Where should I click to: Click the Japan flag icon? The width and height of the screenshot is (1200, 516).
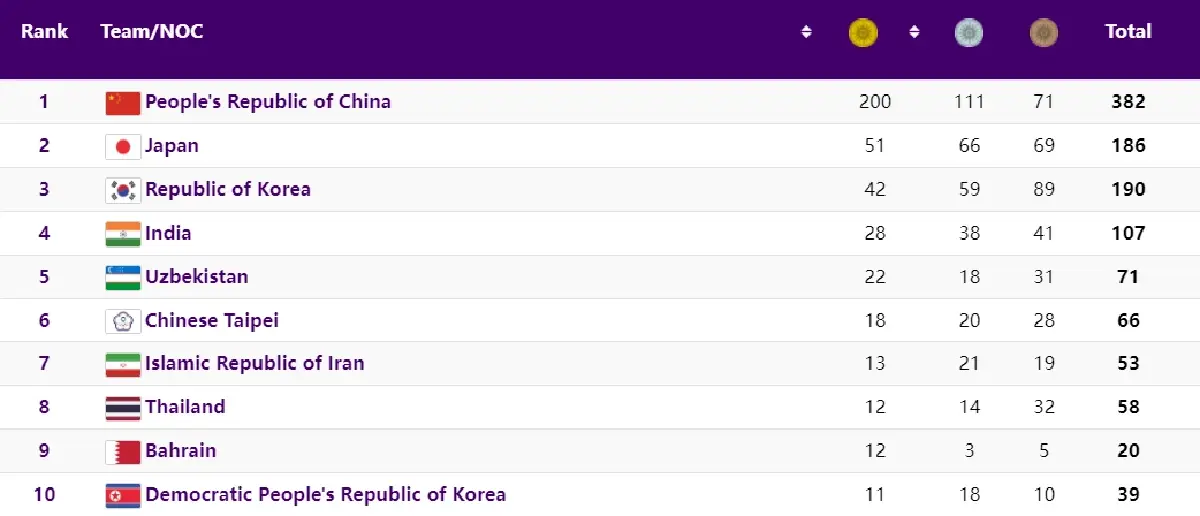[123, 146]
